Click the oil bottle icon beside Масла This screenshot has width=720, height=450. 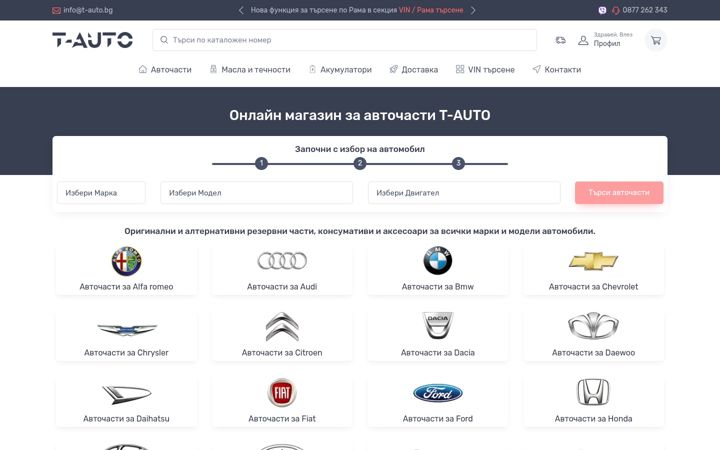tap(213, 69)
